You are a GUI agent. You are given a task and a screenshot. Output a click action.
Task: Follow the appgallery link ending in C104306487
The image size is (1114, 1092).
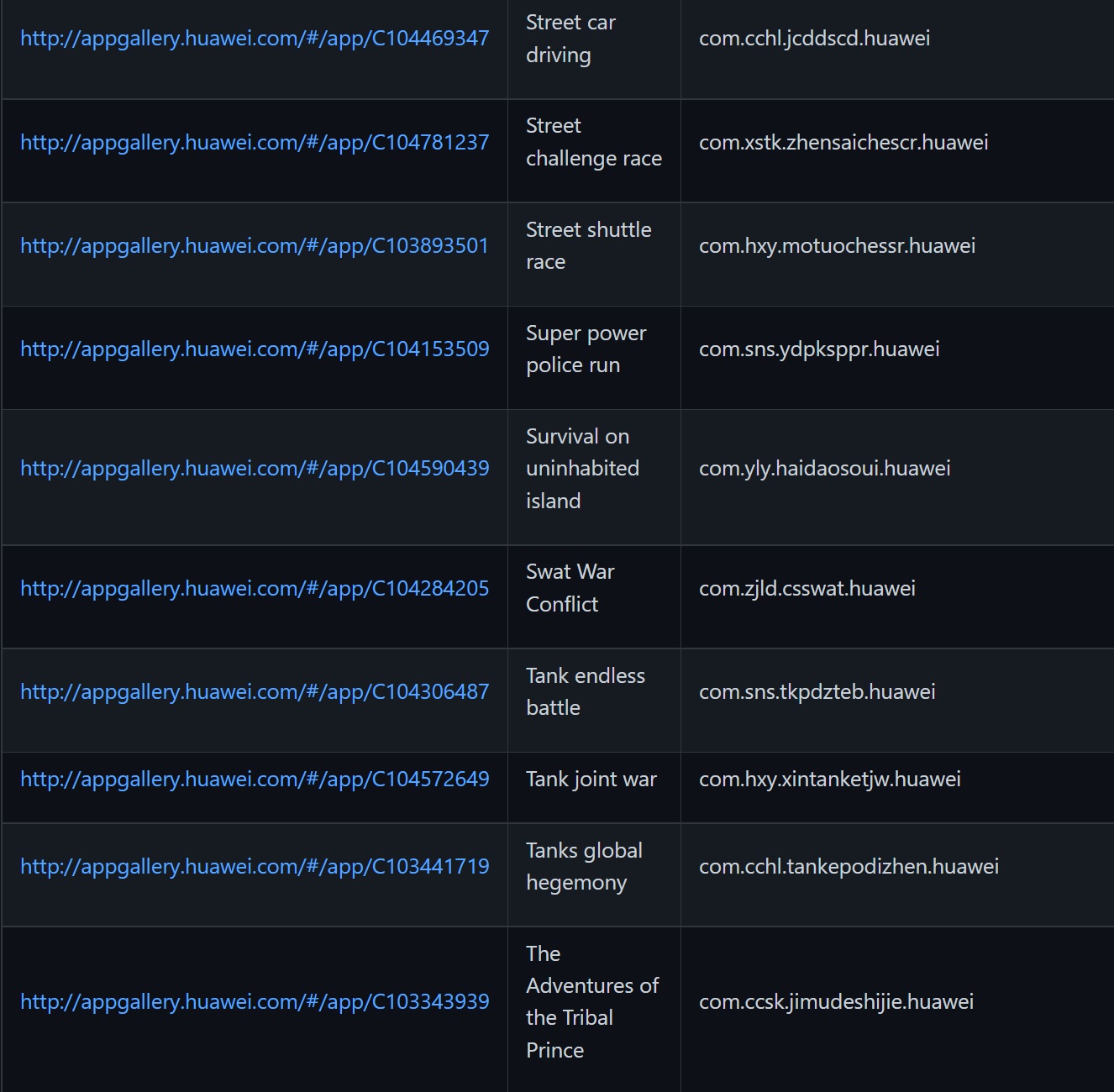pyautogui.click(x=255, y=692)
